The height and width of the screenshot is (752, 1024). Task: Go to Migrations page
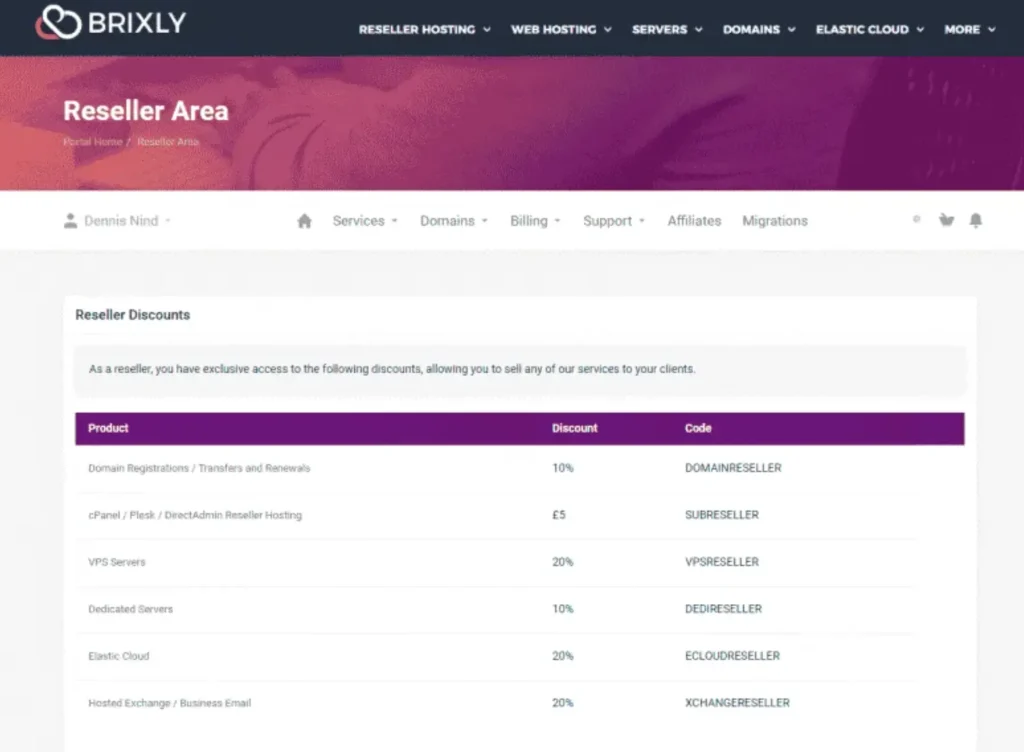point(775,221)
